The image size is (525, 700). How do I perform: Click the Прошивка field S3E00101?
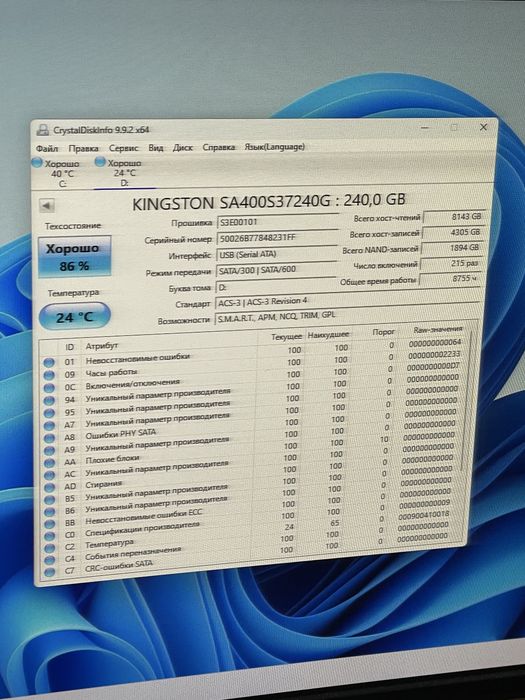point(277,221)
